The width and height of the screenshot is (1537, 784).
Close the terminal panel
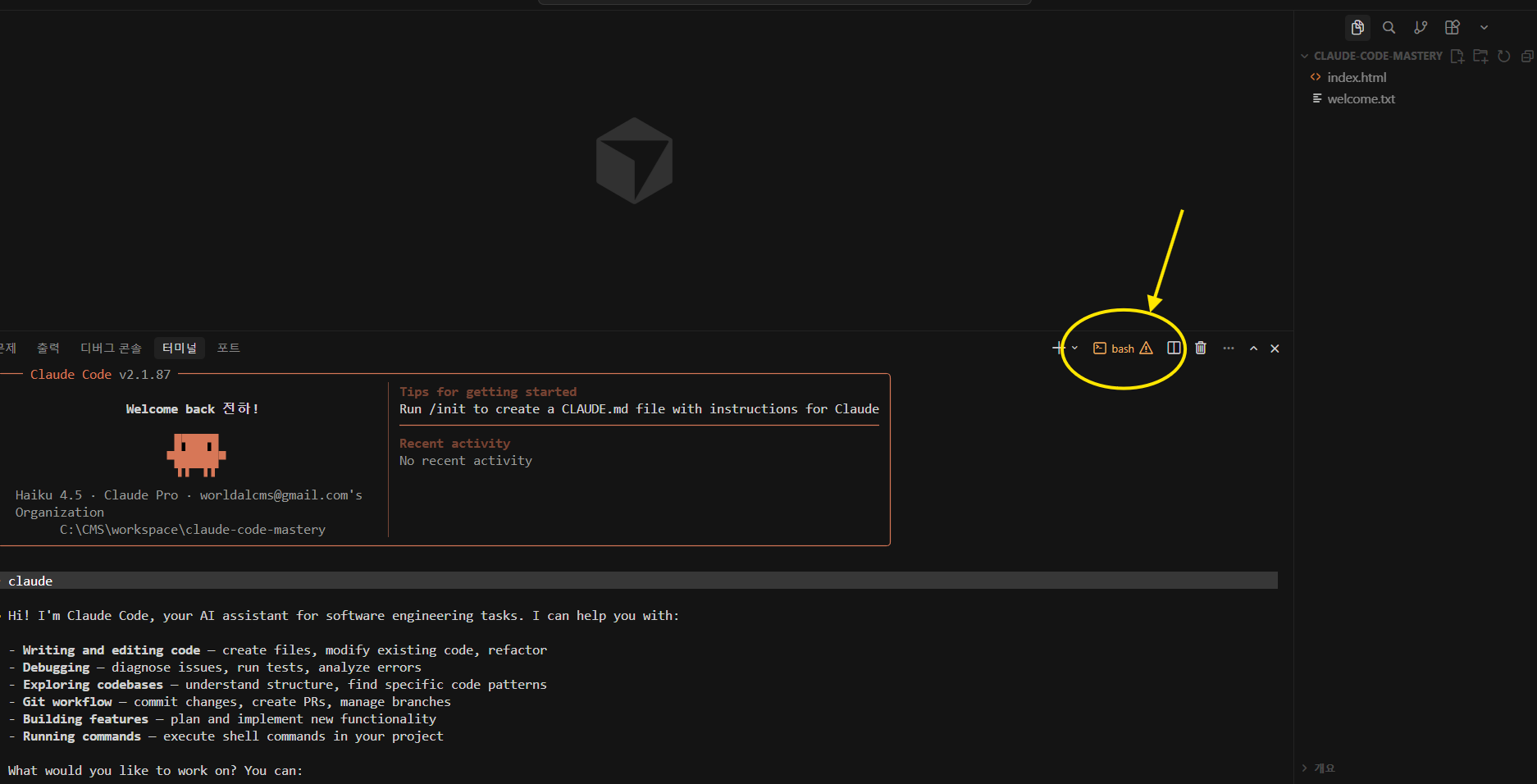tap(1275, 349)
